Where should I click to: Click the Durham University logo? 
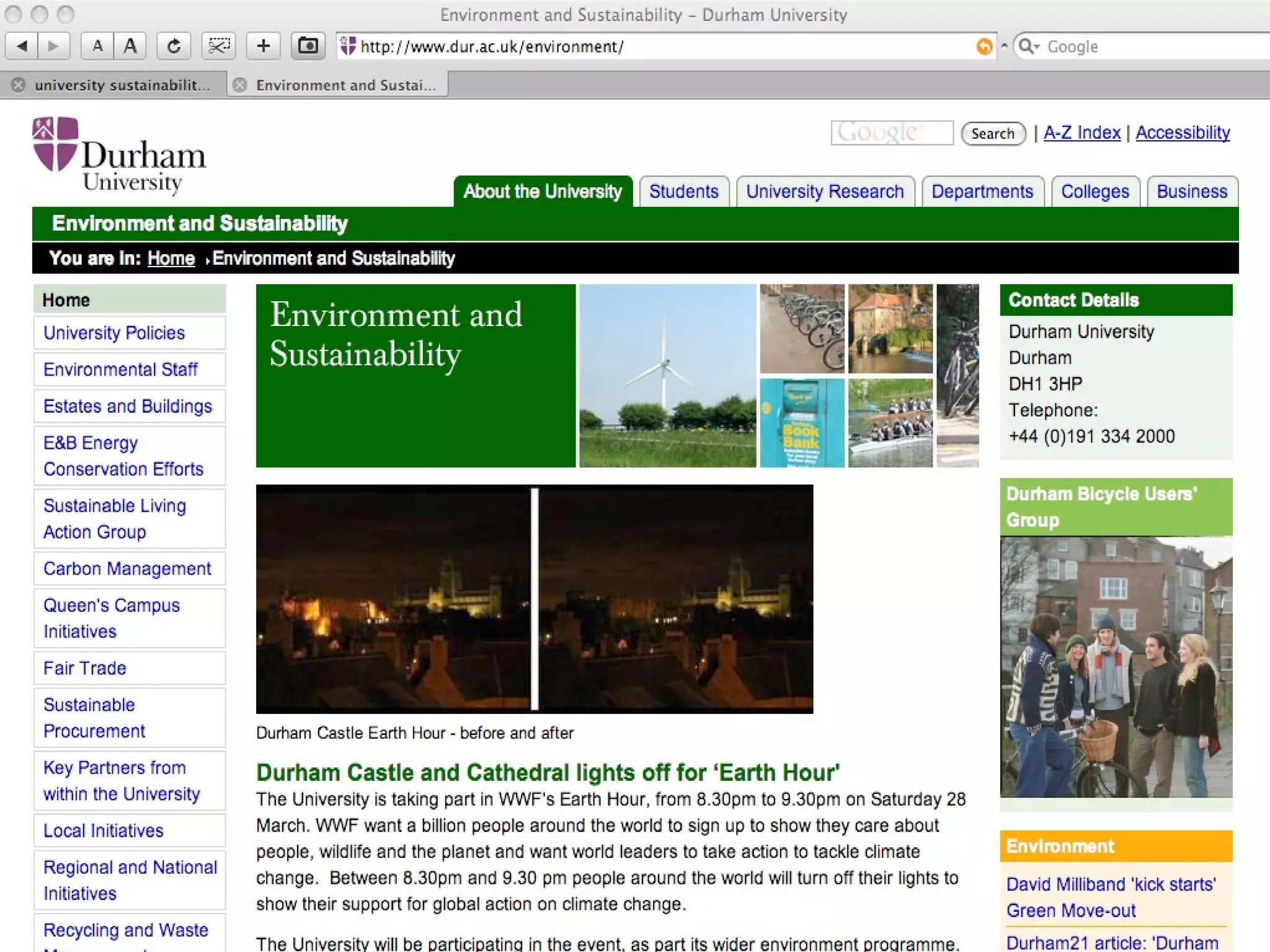(x=119, y=155)
